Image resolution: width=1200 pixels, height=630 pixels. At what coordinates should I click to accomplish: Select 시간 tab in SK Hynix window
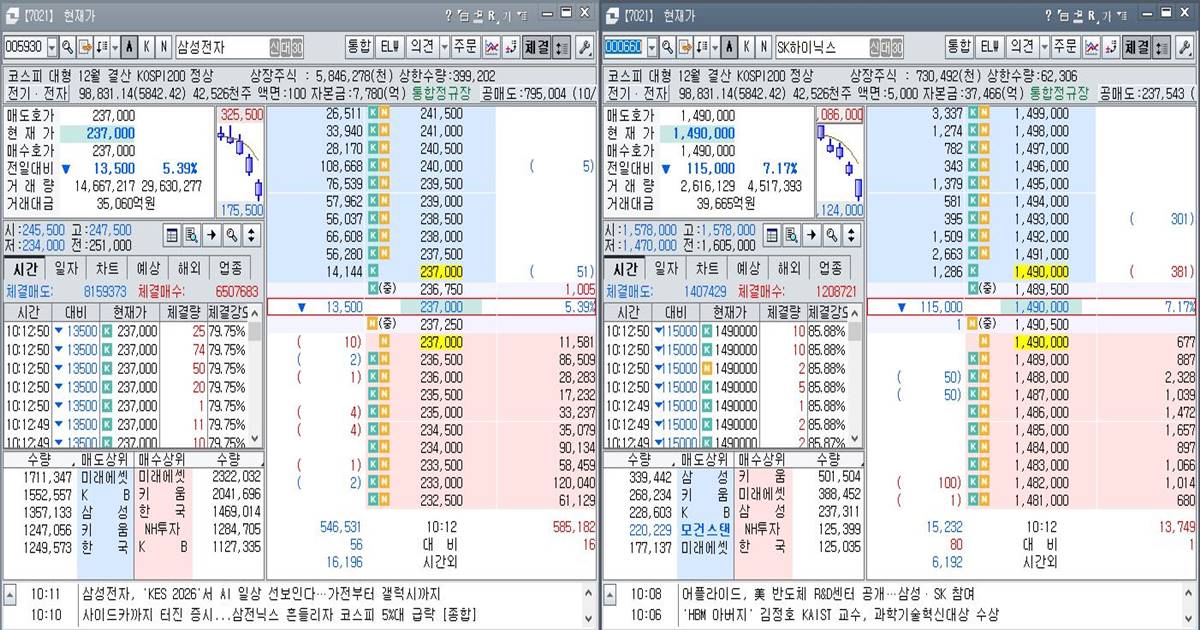tap(625, 268)
